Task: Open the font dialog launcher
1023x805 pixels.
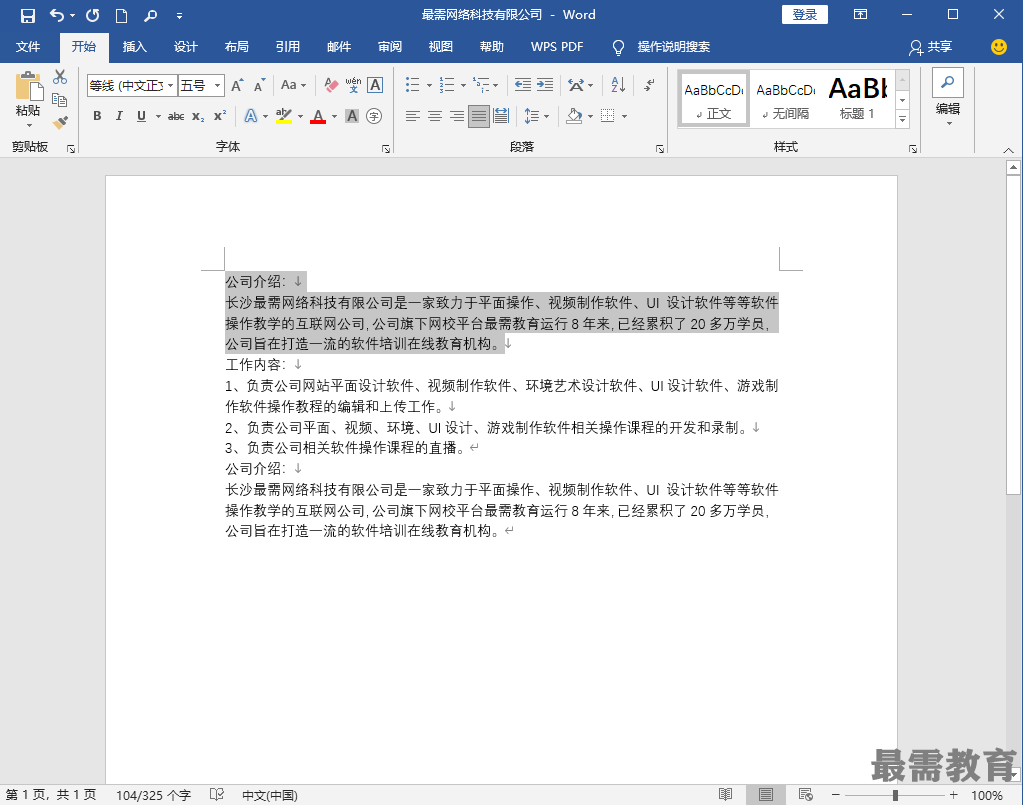Action: coord(386,149)
